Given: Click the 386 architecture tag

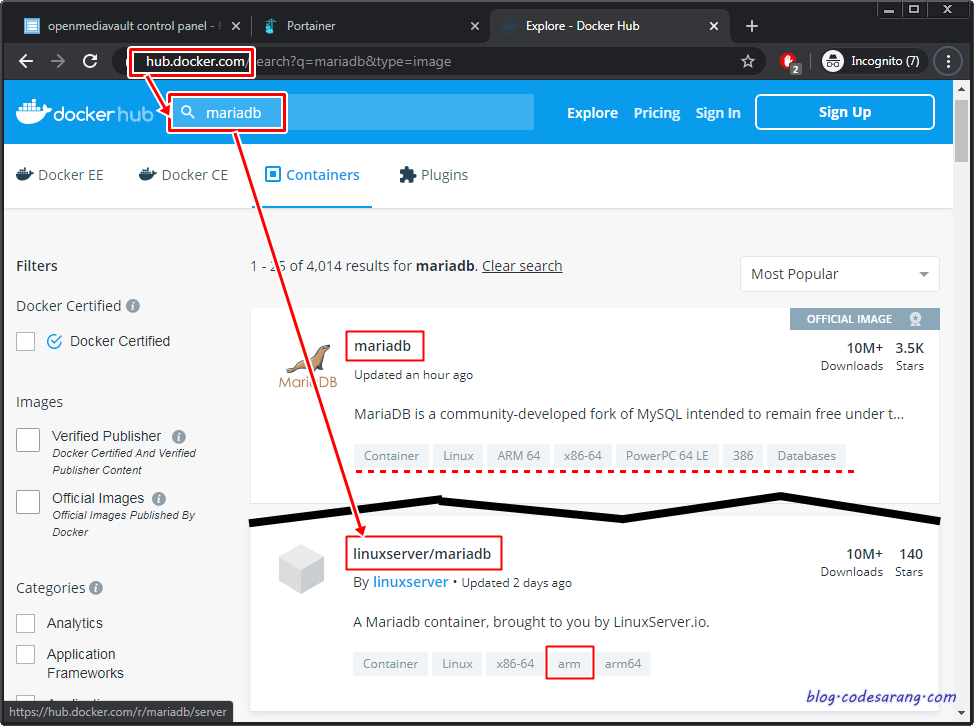Looking at the screenshot, I should (x=743, y=456).
